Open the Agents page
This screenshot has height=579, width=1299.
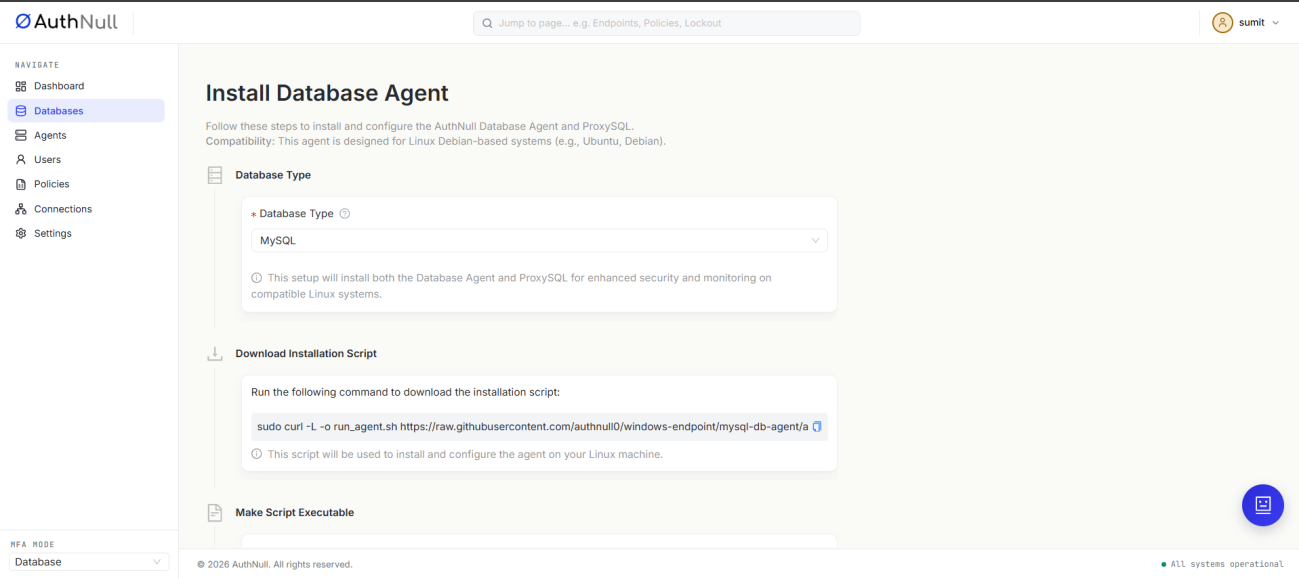pyautogui.click(x=86, y=135)
